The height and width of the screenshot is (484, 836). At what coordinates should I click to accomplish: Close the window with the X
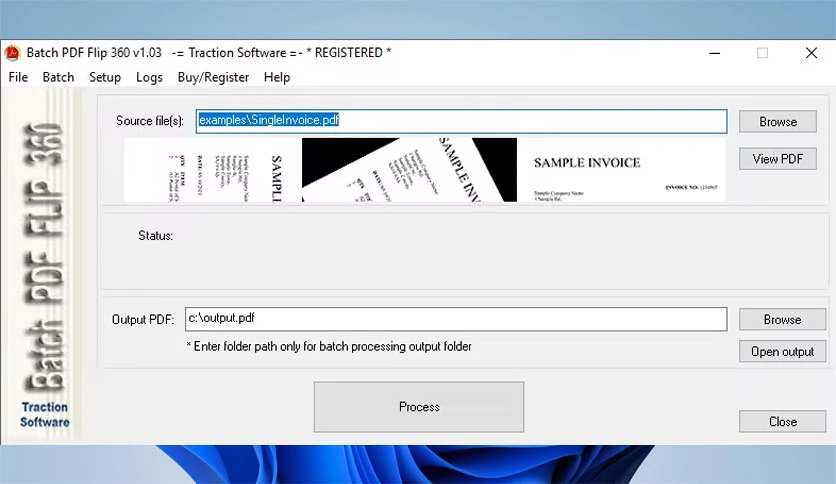point(811,53)
